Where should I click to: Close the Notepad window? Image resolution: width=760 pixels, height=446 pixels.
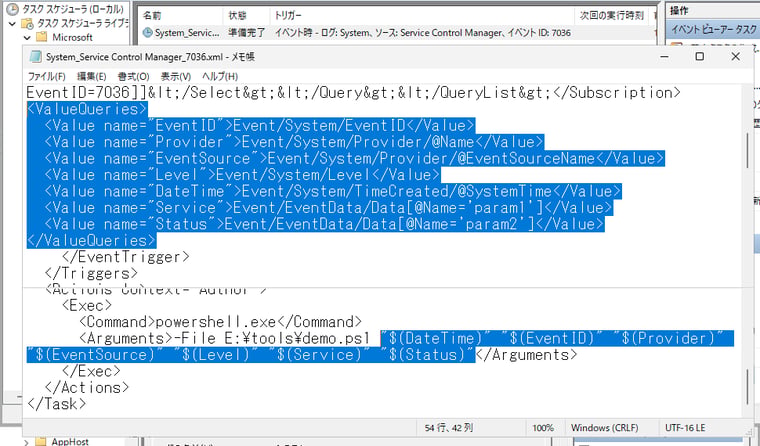735,57
